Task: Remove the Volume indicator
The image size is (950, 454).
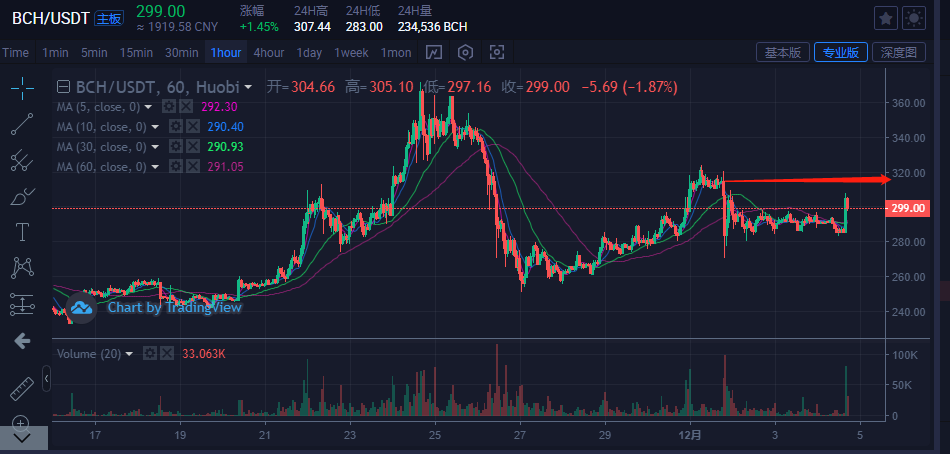Action: (x=167, y=354)
